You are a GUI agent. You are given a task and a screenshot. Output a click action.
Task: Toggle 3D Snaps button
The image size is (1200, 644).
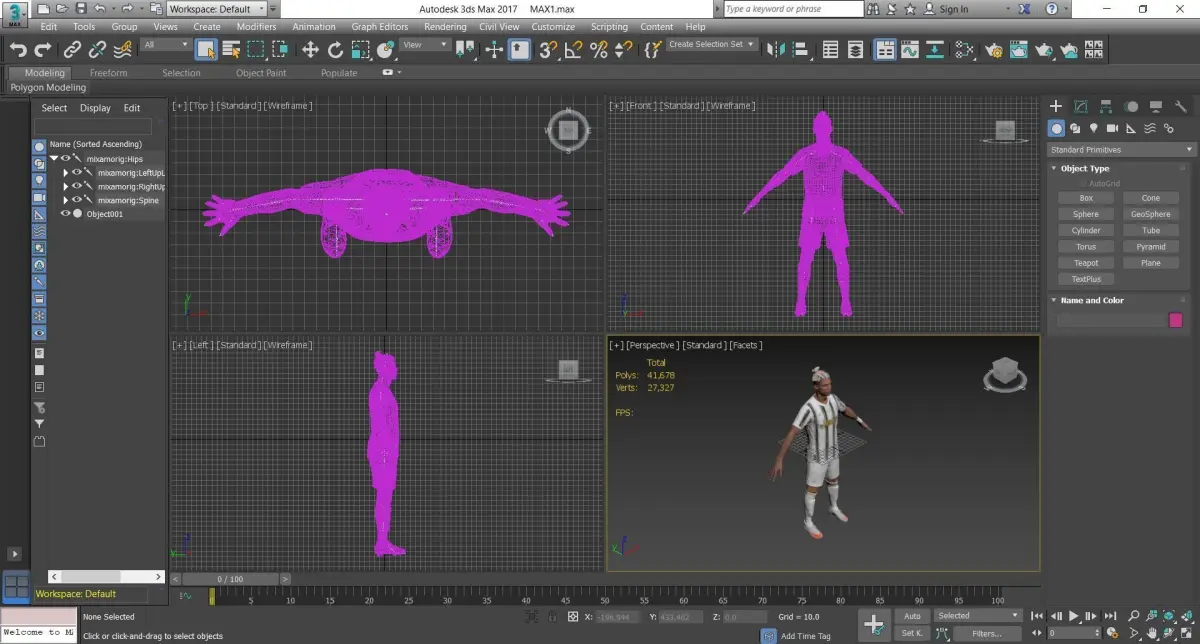pos(548,49)
